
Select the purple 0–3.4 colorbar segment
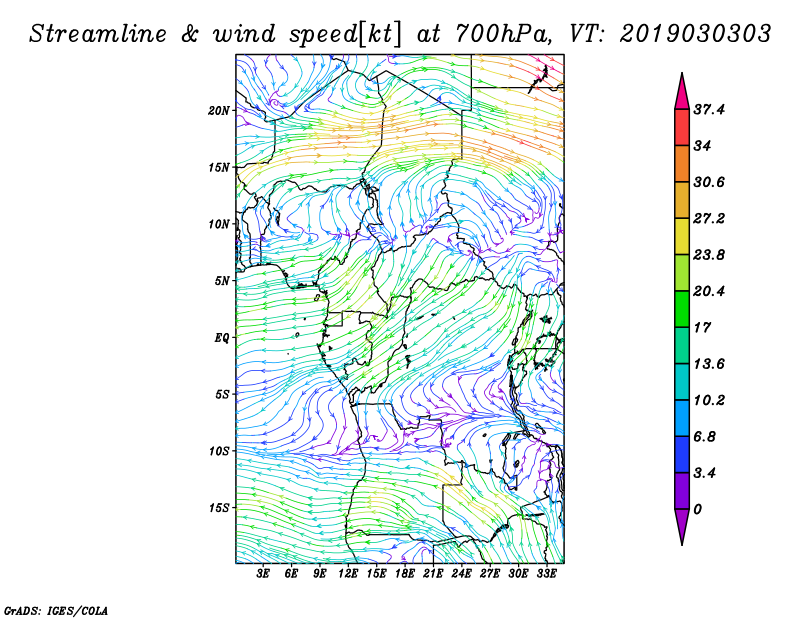[x=682, y=491]
